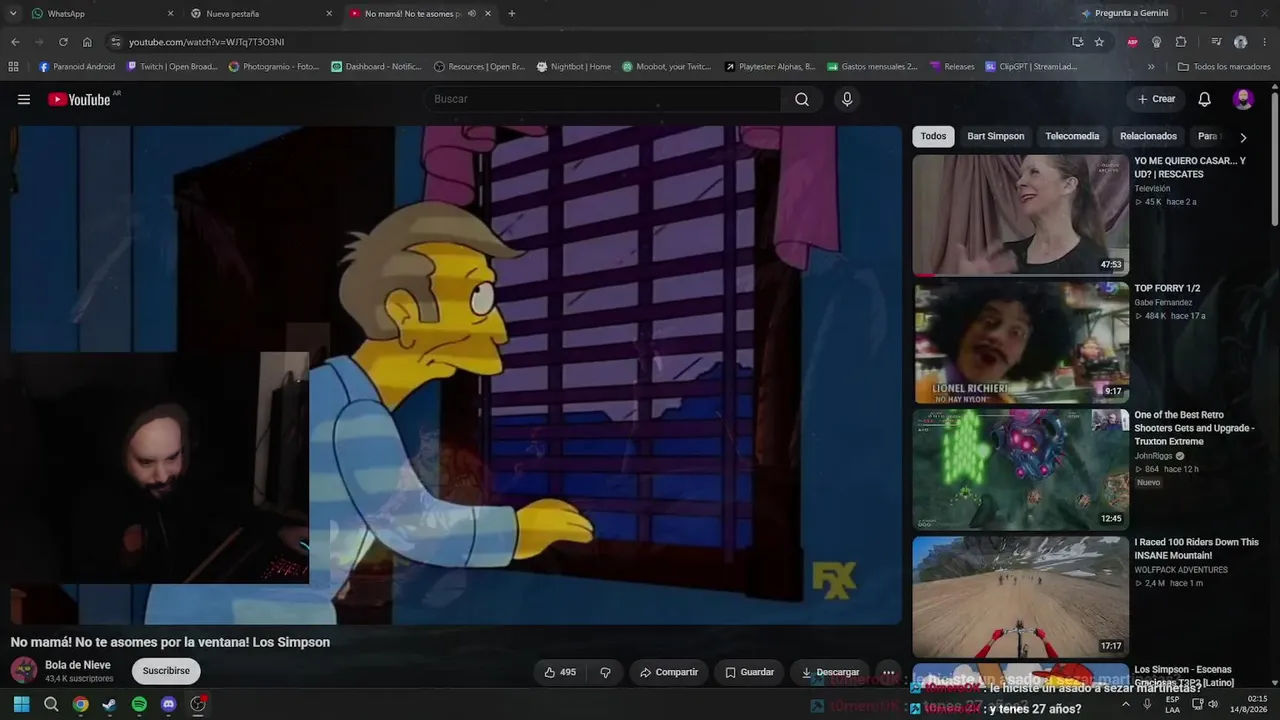Image resolution: width=1280 pixels, height=720 pixels.
Task: Open Windows taskbar search
Action: coord(51,704)
